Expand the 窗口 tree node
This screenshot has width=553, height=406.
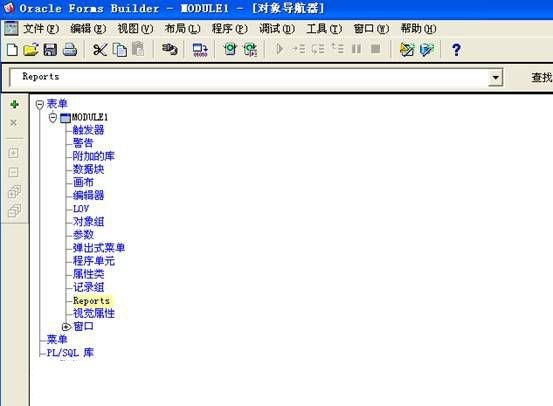[x=66, y=327]
